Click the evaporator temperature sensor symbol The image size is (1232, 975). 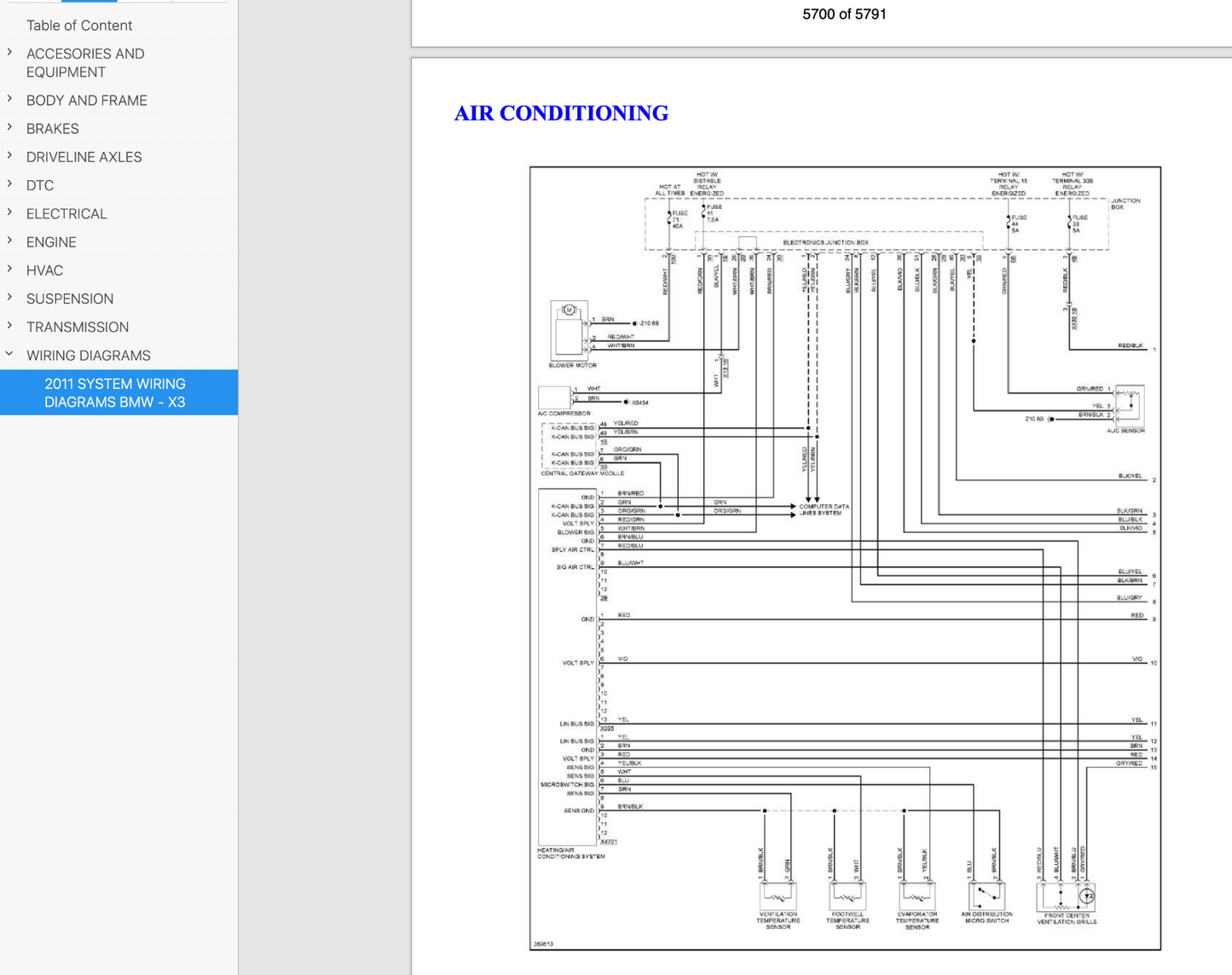[x=917, y=896]
